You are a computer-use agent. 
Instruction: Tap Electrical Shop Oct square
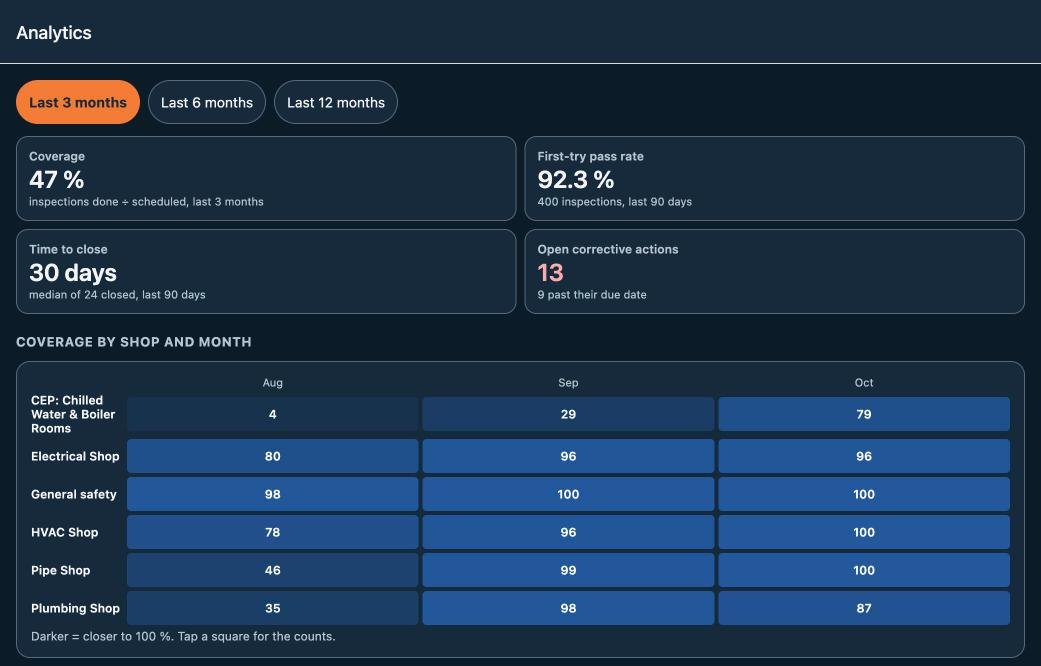click(x=864, y=456)
